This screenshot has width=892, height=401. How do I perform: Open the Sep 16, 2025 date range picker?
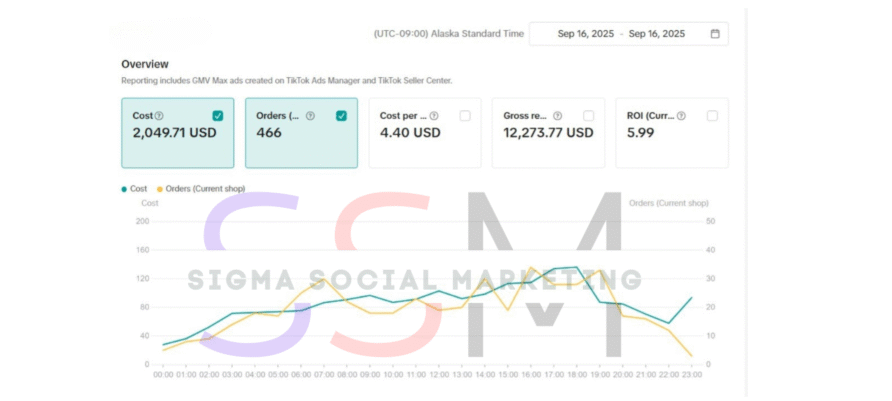tap(628, 34)
